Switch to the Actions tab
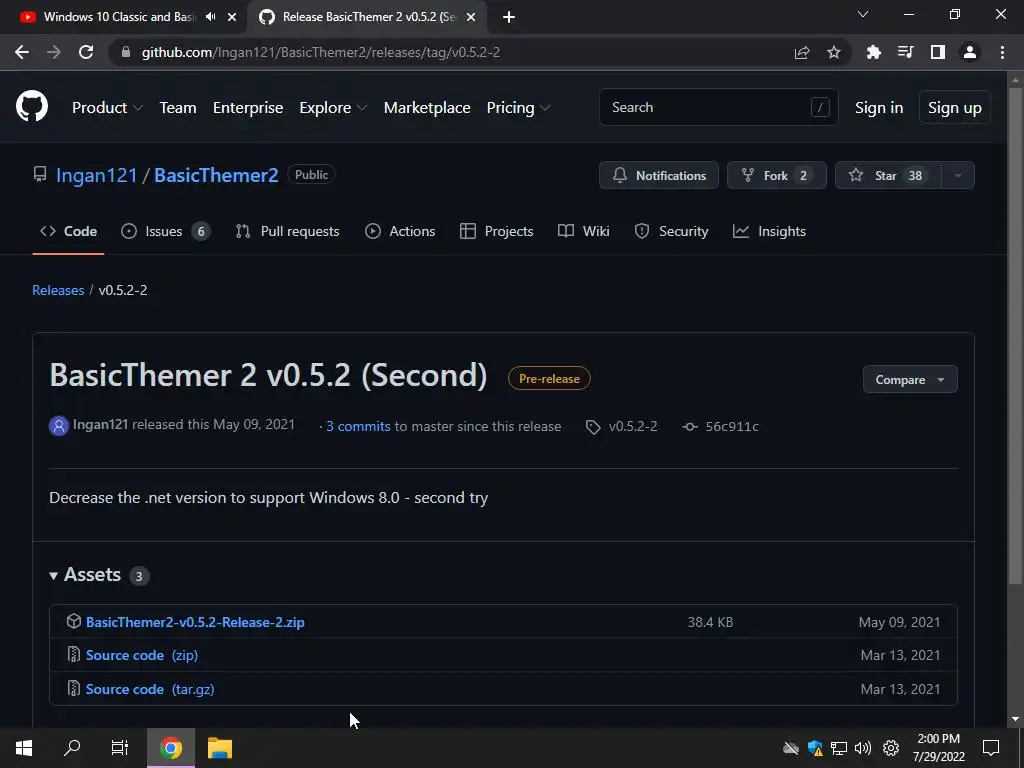 coord(400,231)
